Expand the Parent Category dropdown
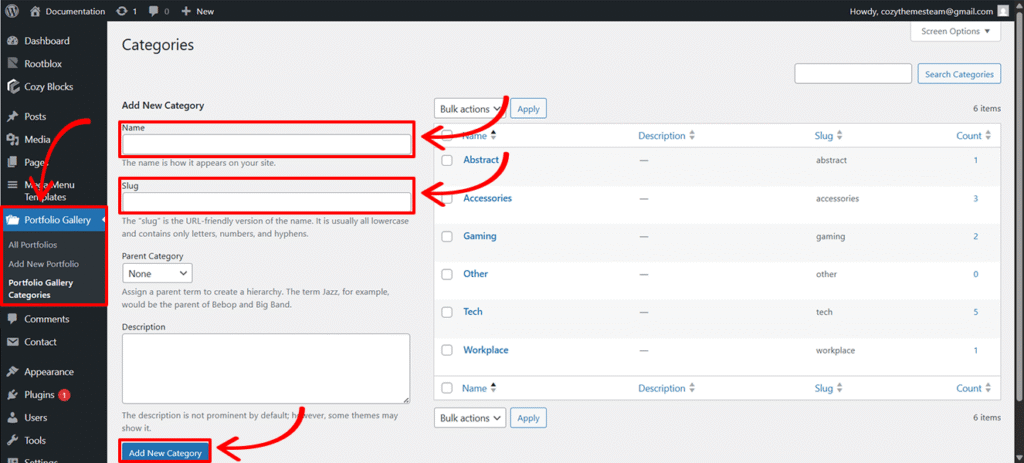This screenshot has width=1024, height=463. 158,273
